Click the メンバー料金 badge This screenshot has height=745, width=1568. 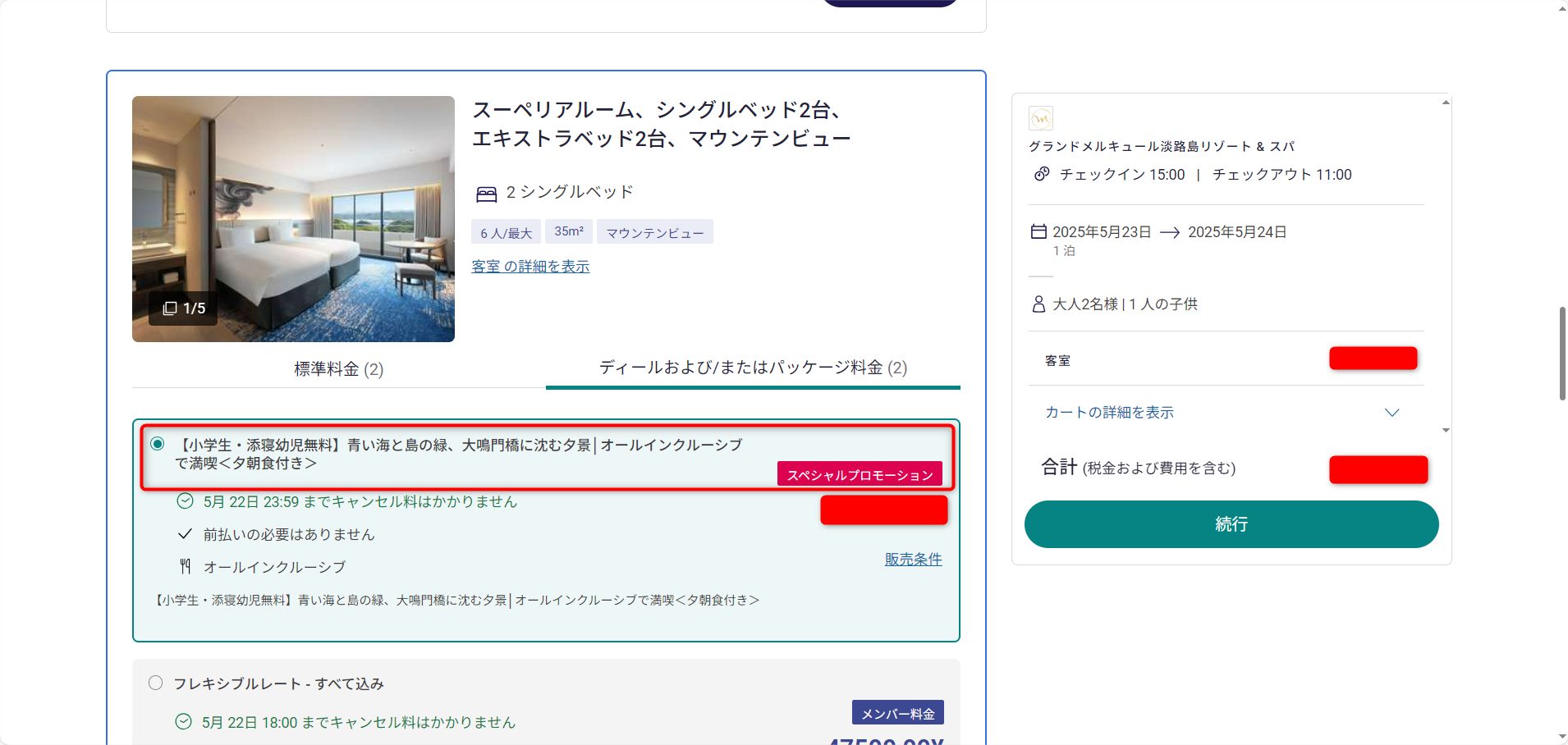(897, 713)
